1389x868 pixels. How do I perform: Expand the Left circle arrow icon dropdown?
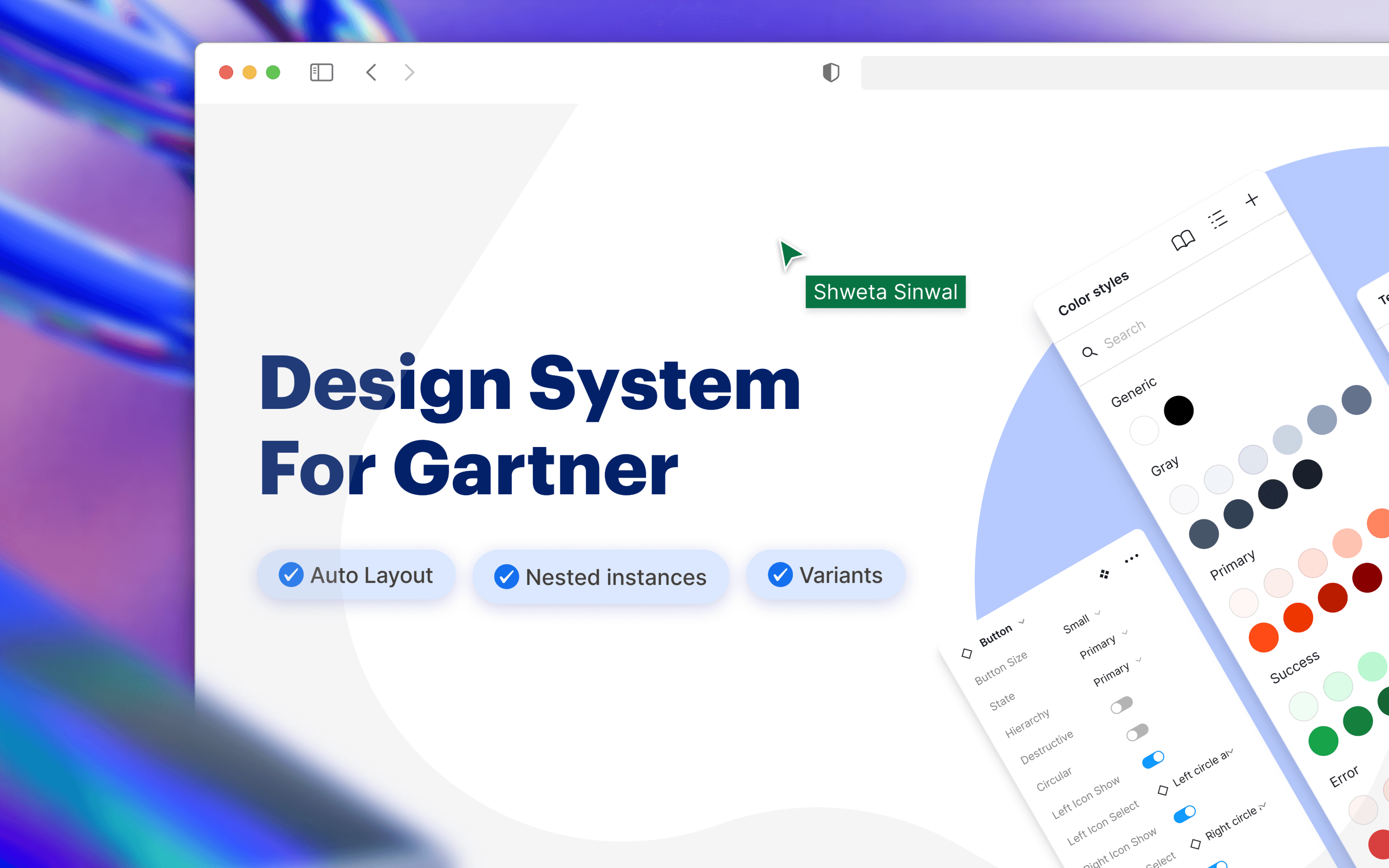coord(1202,768)
